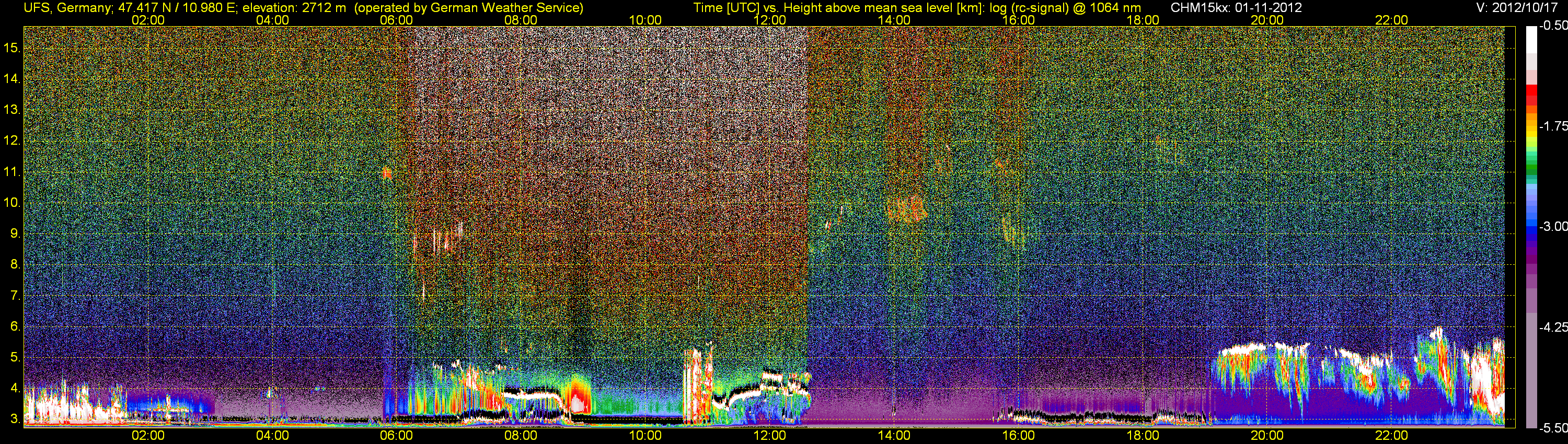Click the 7 km height axis label
The image size is (1568, 444).
point(15,296)
